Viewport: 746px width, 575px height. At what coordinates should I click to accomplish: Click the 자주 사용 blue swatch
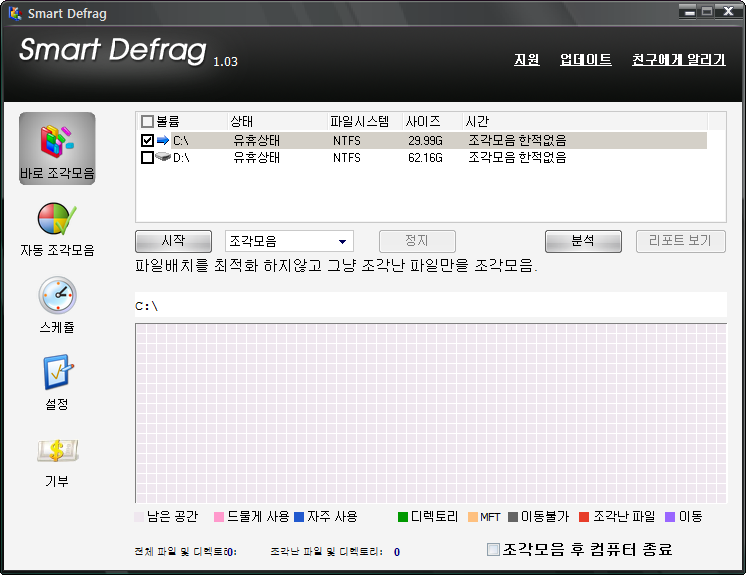click(x=299, y=517)
